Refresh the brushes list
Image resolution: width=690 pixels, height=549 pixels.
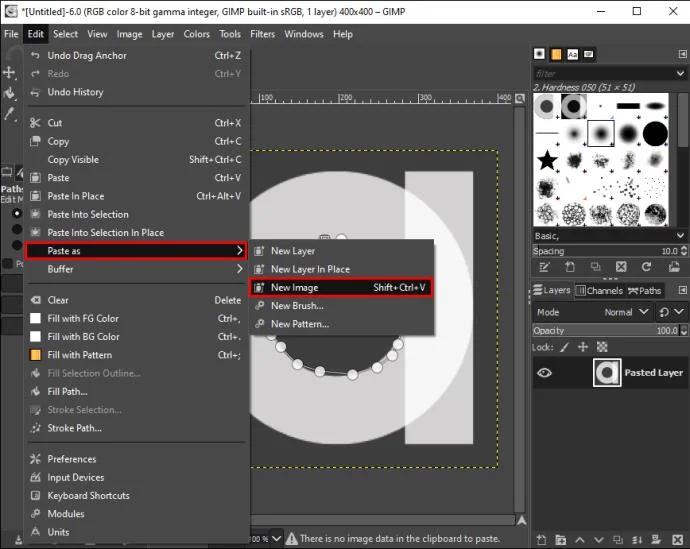pos(646,267)
